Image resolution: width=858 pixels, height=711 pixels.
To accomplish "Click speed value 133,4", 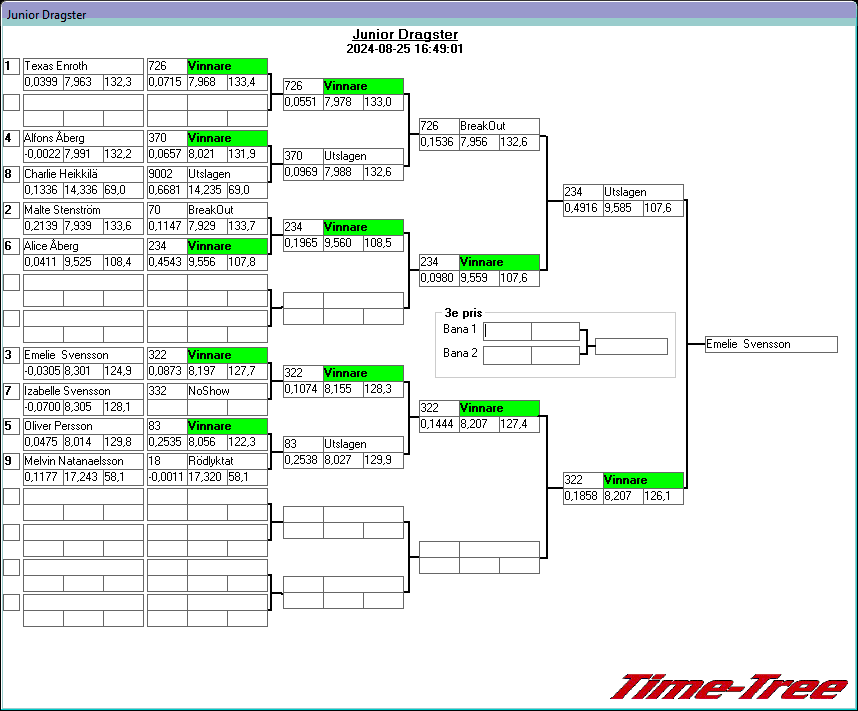I will point(247,83).
